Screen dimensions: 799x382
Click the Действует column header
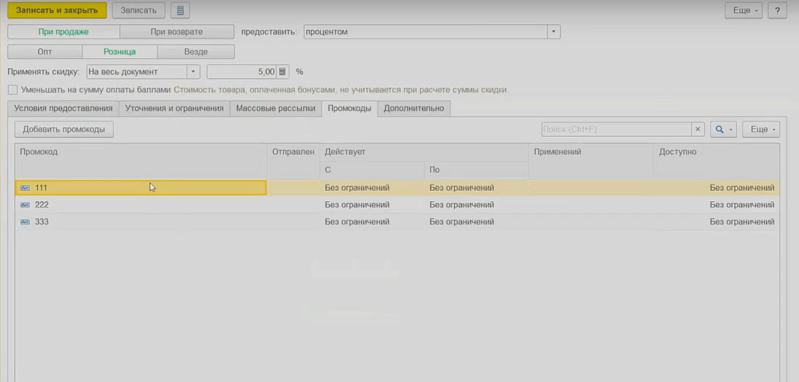[x=424, y=152]
